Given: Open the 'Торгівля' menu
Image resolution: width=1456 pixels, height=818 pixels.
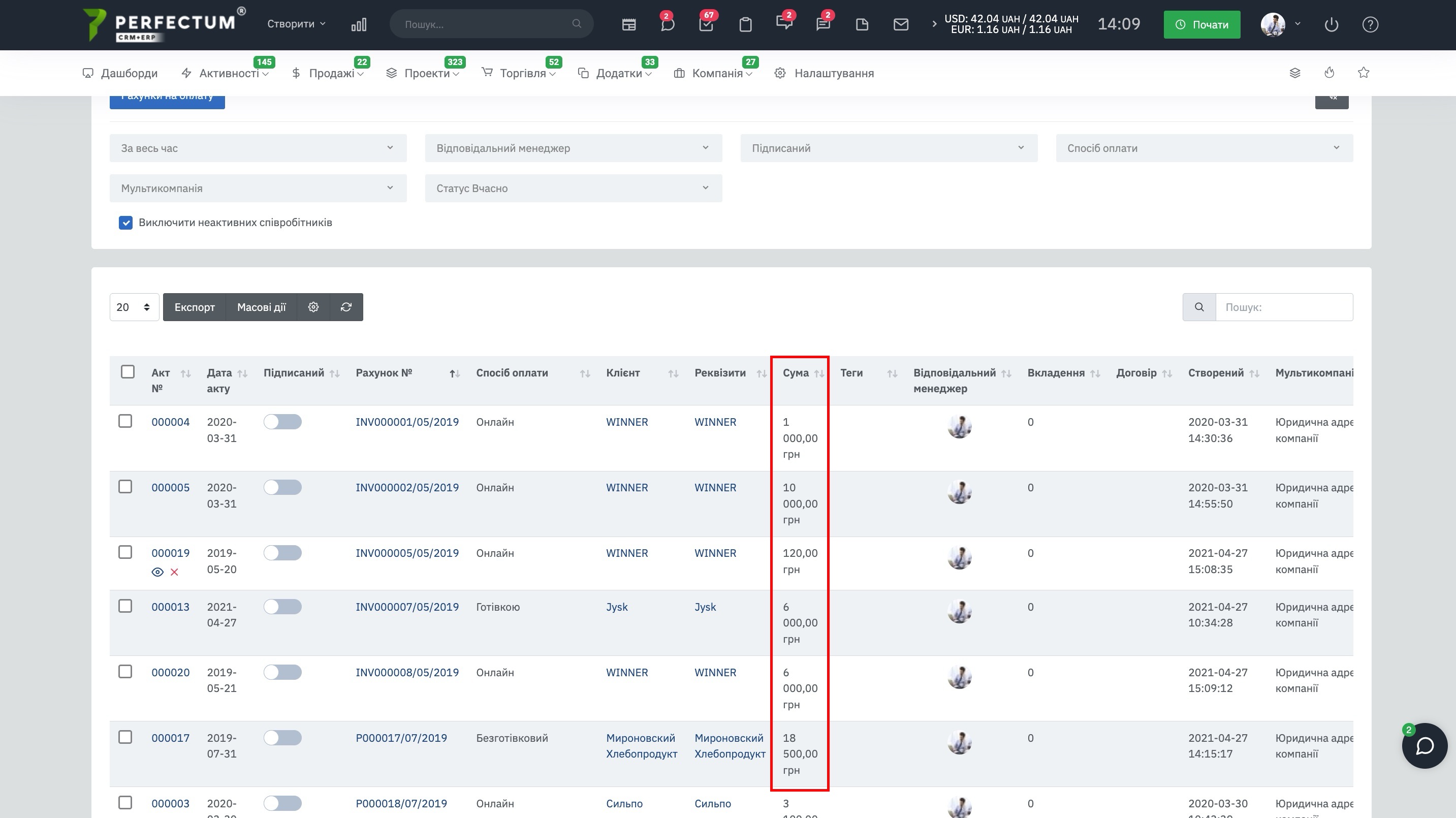Looking at the screenshot, I should pos(523,74).
